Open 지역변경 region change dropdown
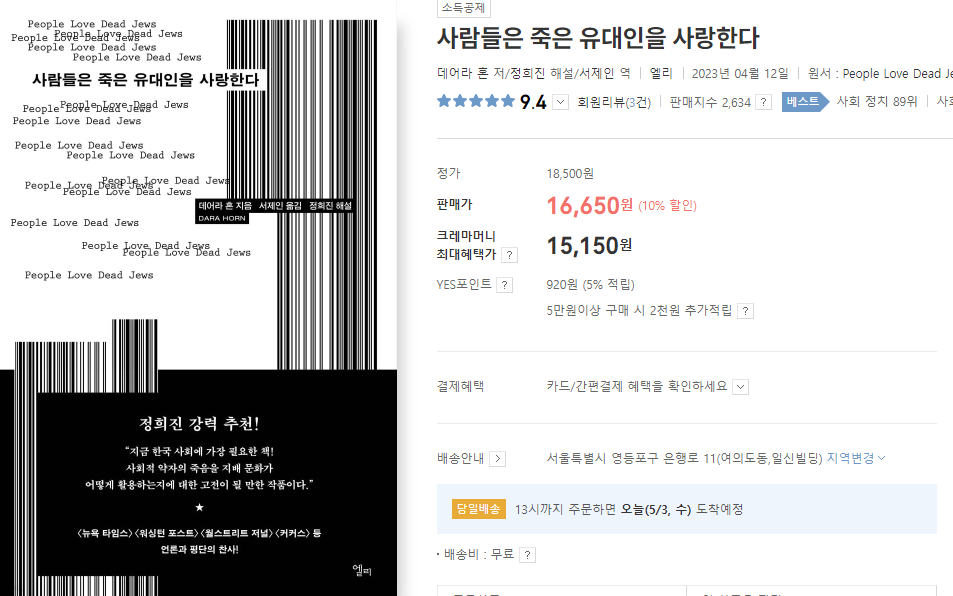 (856, 458)
